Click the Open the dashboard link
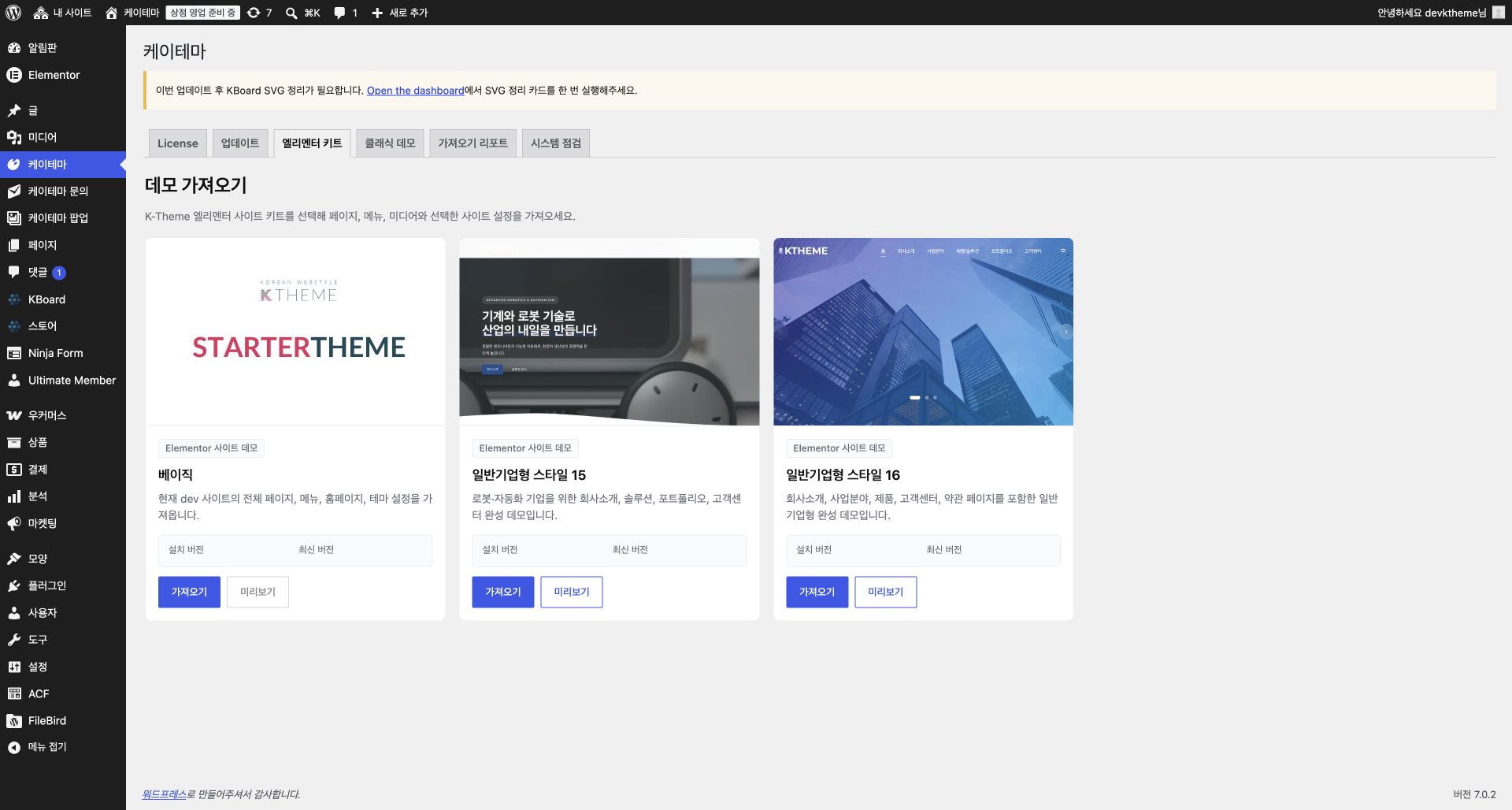 415,91
